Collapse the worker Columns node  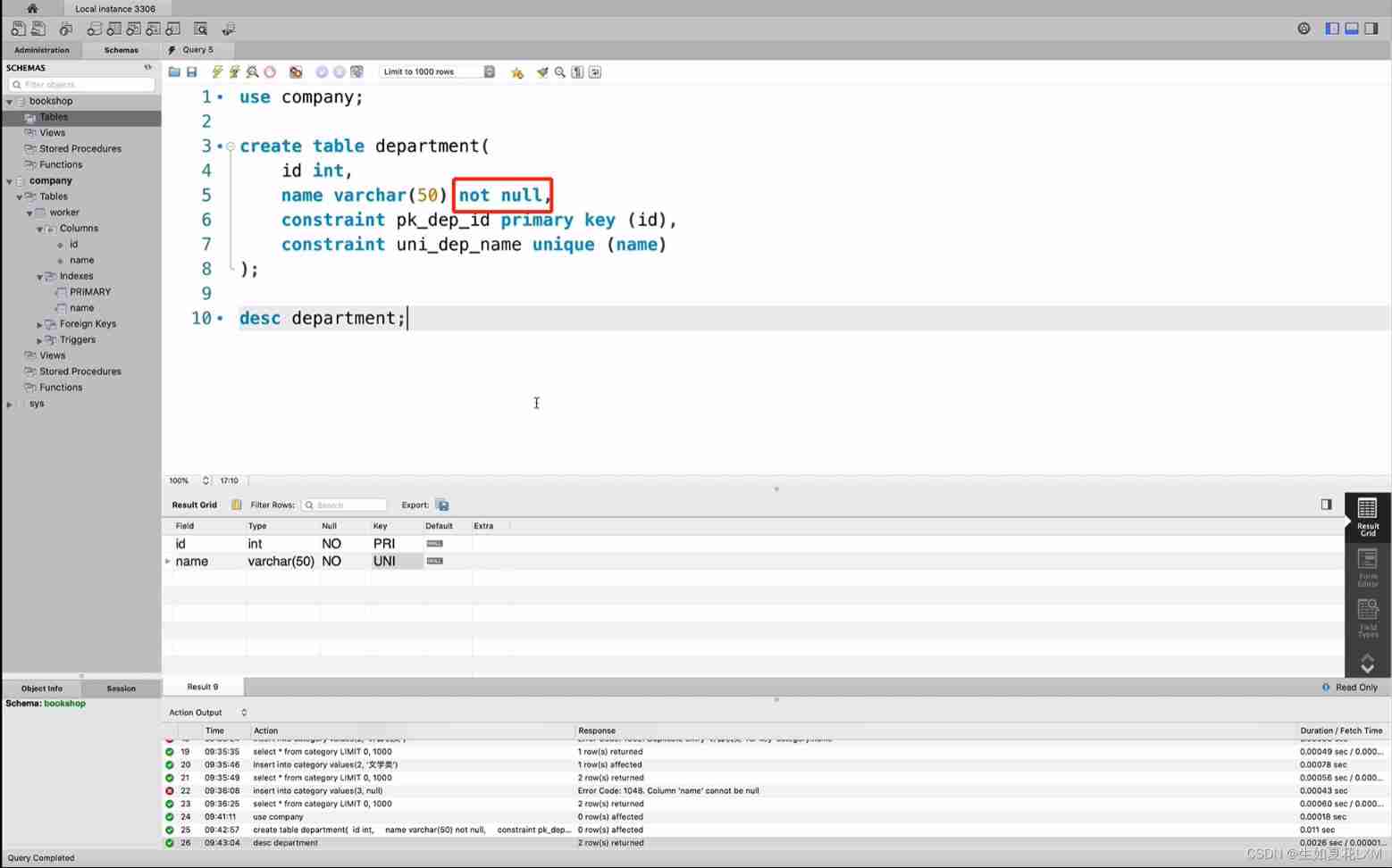pyautogui.click(x=39, y=230)
